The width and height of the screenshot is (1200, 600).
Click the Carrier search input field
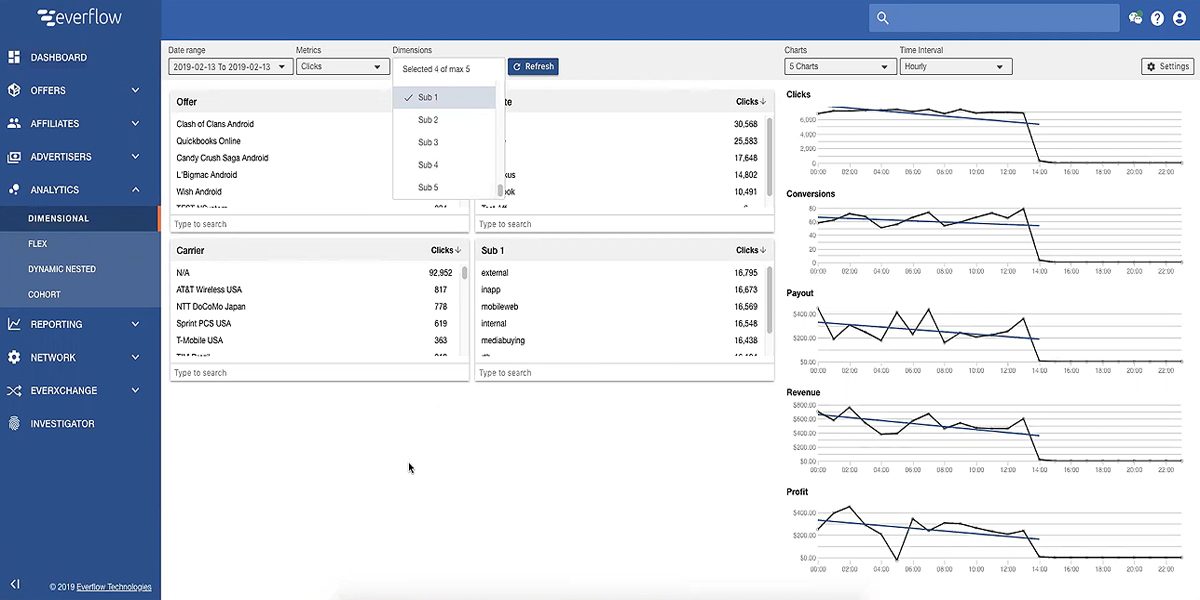(x=320, y=372)
